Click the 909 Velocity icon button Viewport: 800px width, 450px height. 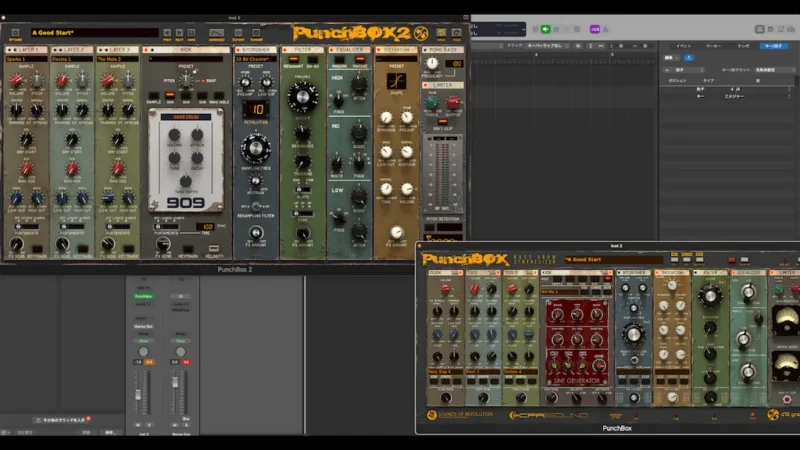[x=214, y=248]
